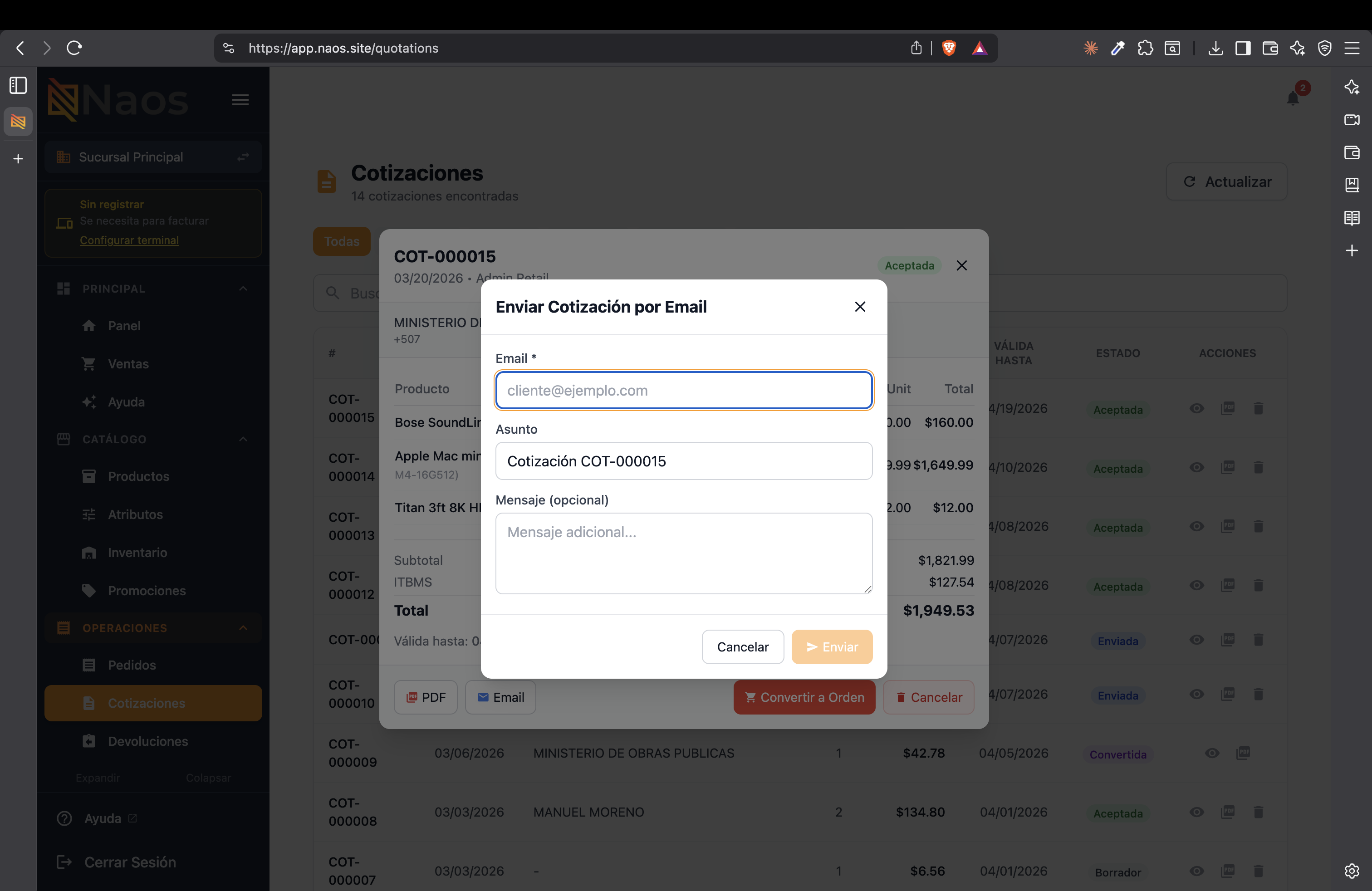Open Brave wallet icon in toolbar
Image resolution: width=1372 pixels, height=891 pixels.
(1270, 48)
